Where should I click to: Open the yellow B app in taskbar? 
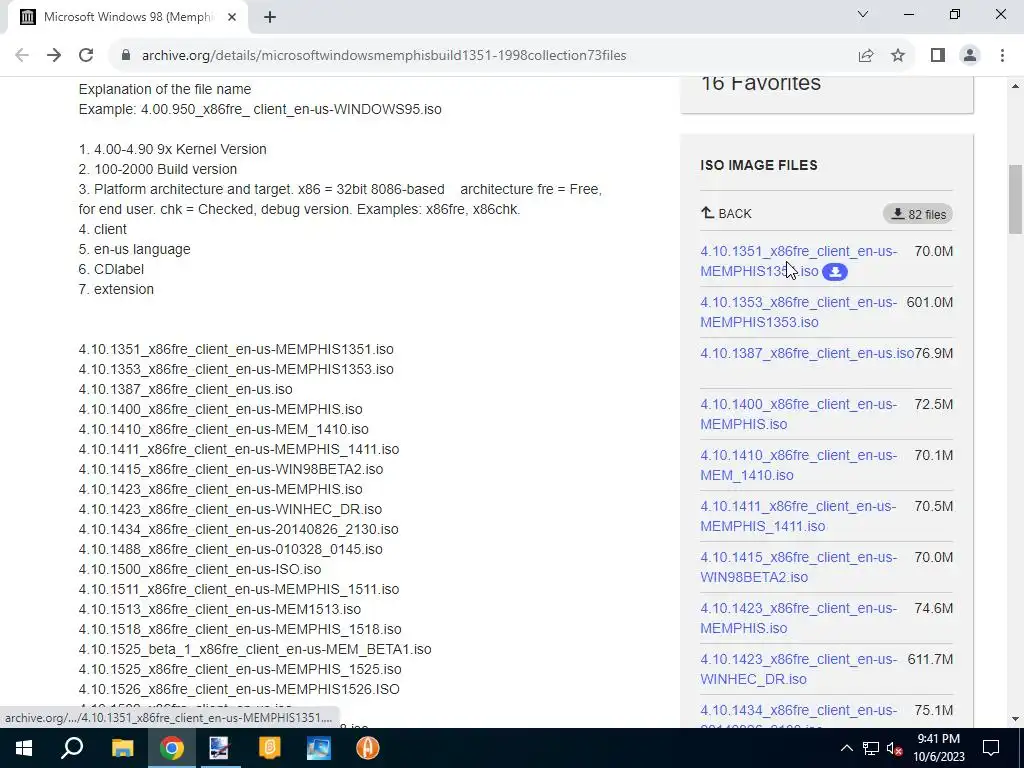(x=270, y=748)
